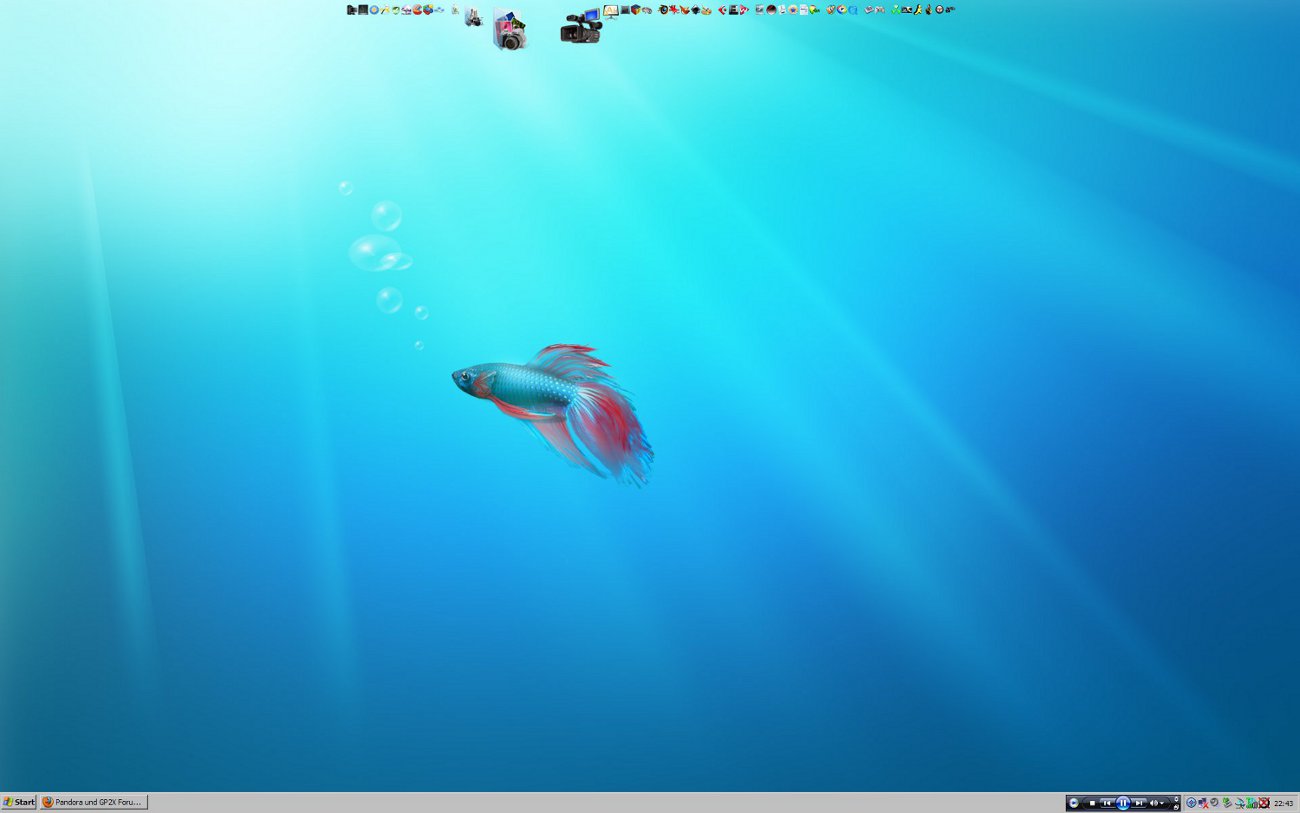The width and height of the screenshot is (1300, 813).
Task: Launch the video camcorder dock icon
Action: [579, 28]
